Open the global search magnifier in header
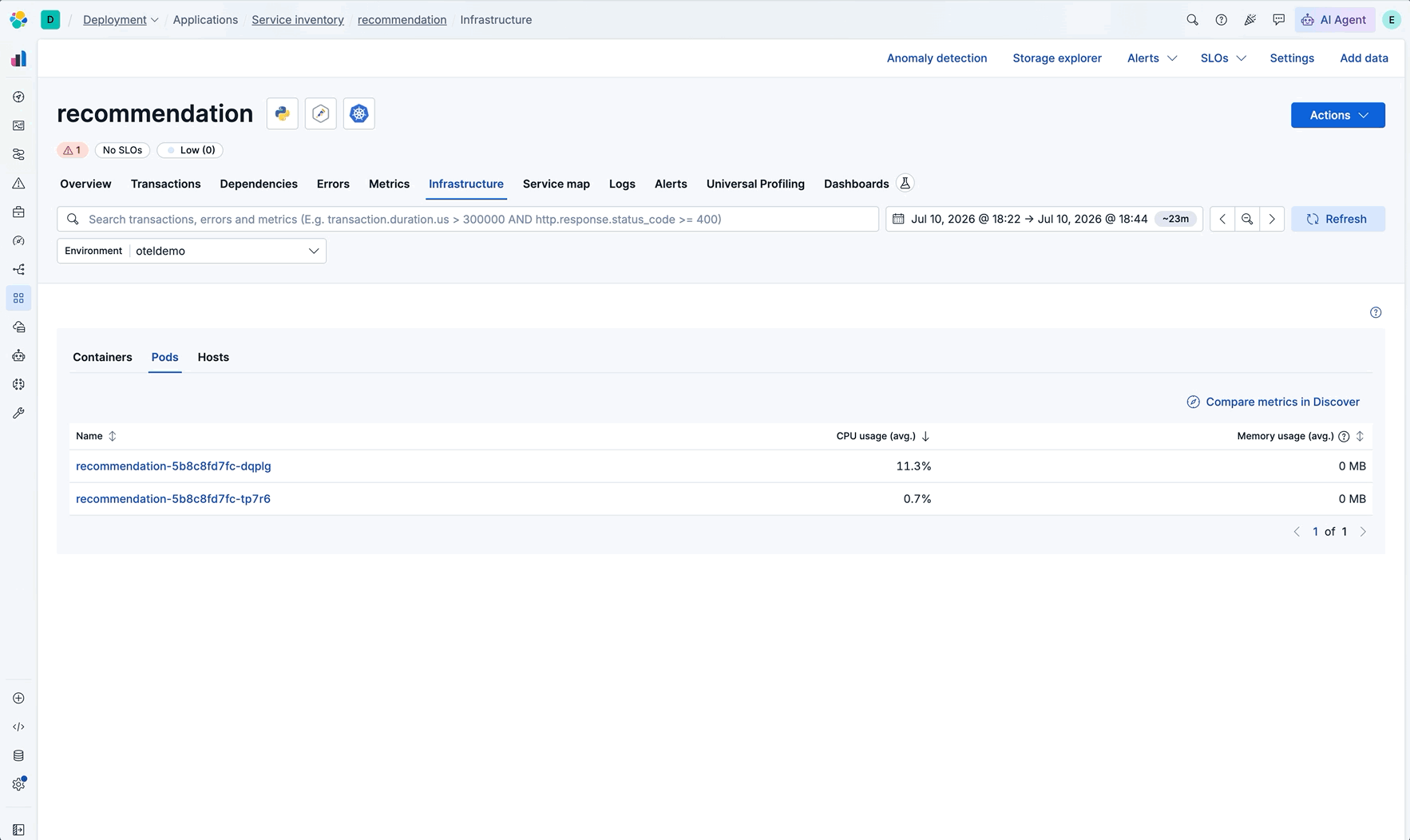Viewport: 1410px width, 840px height. 1192,20
